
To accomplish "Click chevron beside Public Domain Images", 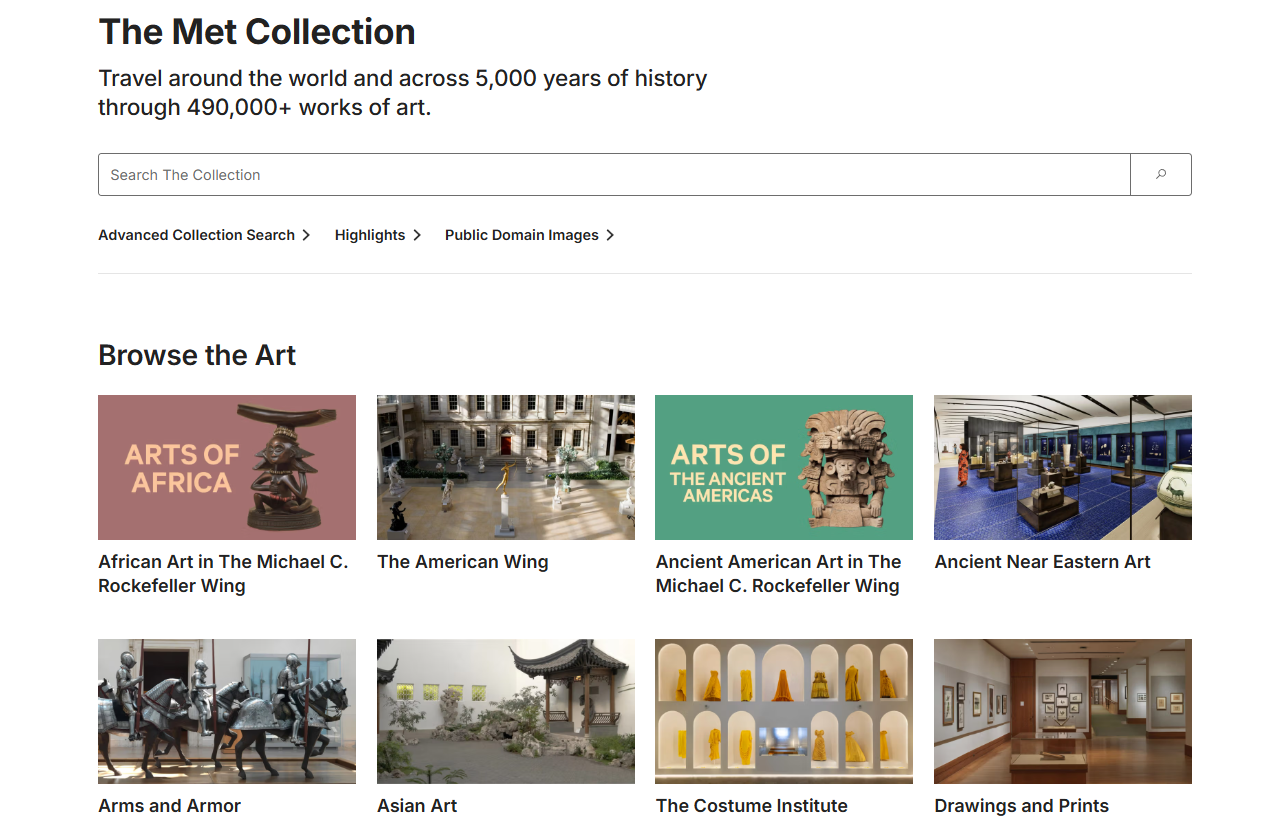I will coord(610,235).
